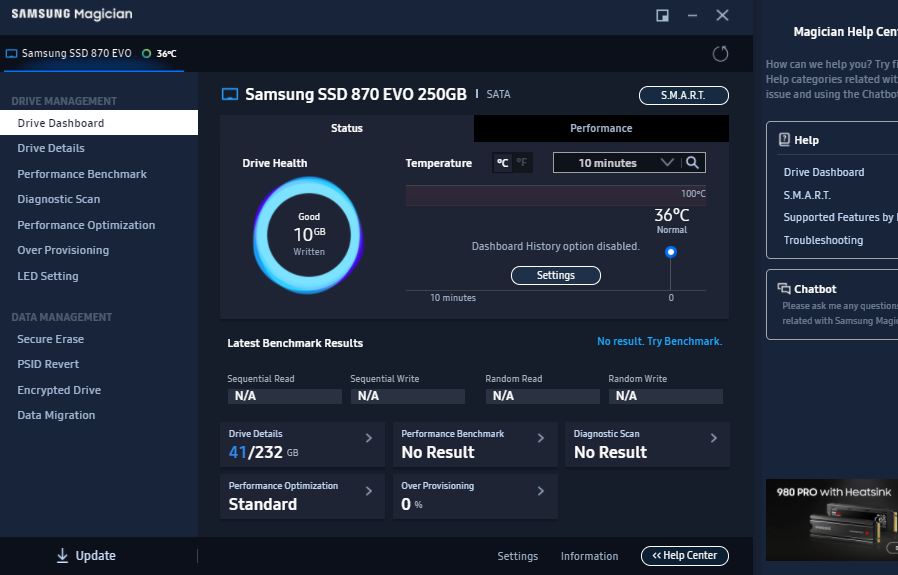
Task: Expand the Drive Details card arrow
Action: pyautogui.click(x=369, y=438)
